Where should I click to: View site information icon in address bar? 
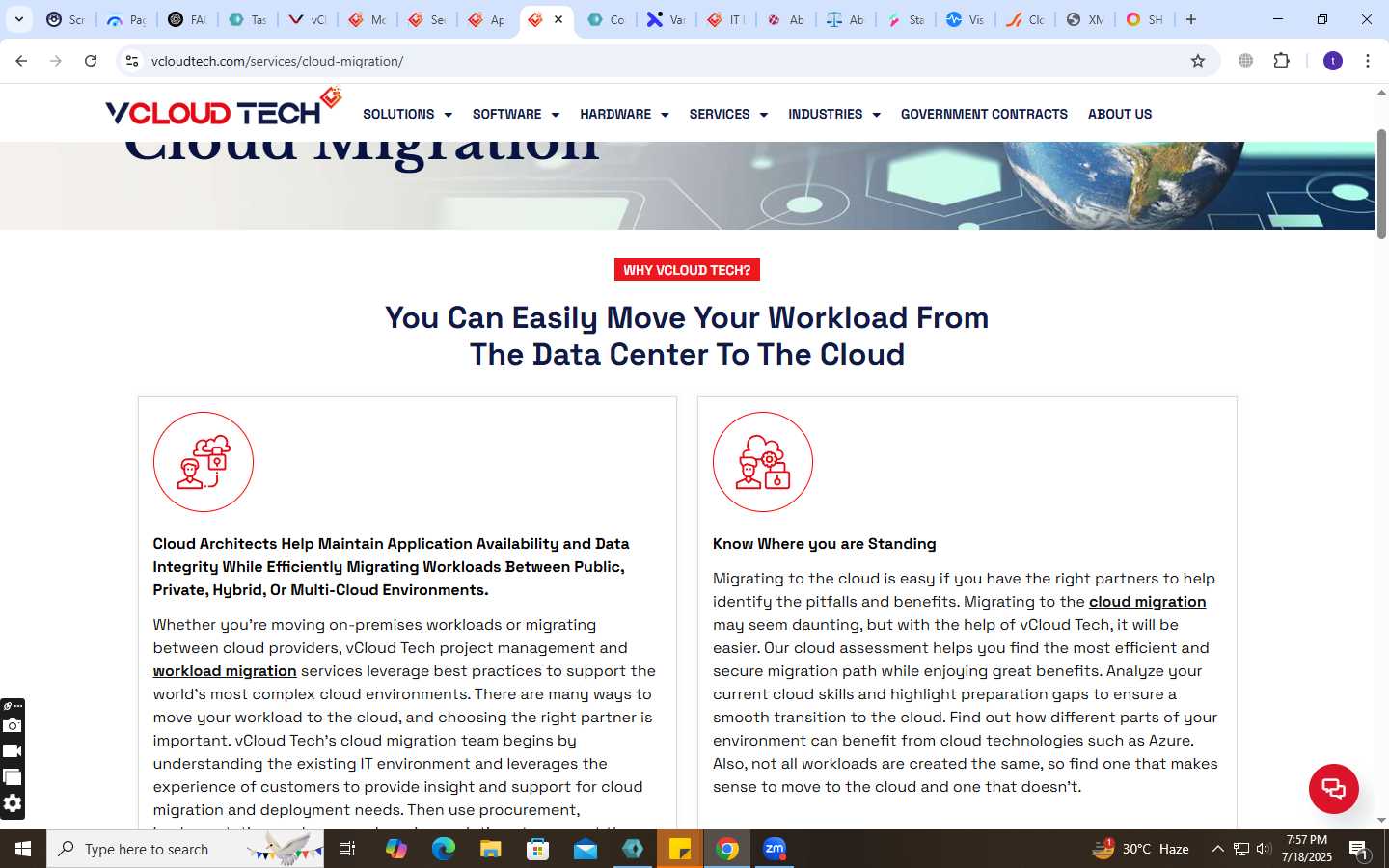pyautogui.click(x=132, y=61)
